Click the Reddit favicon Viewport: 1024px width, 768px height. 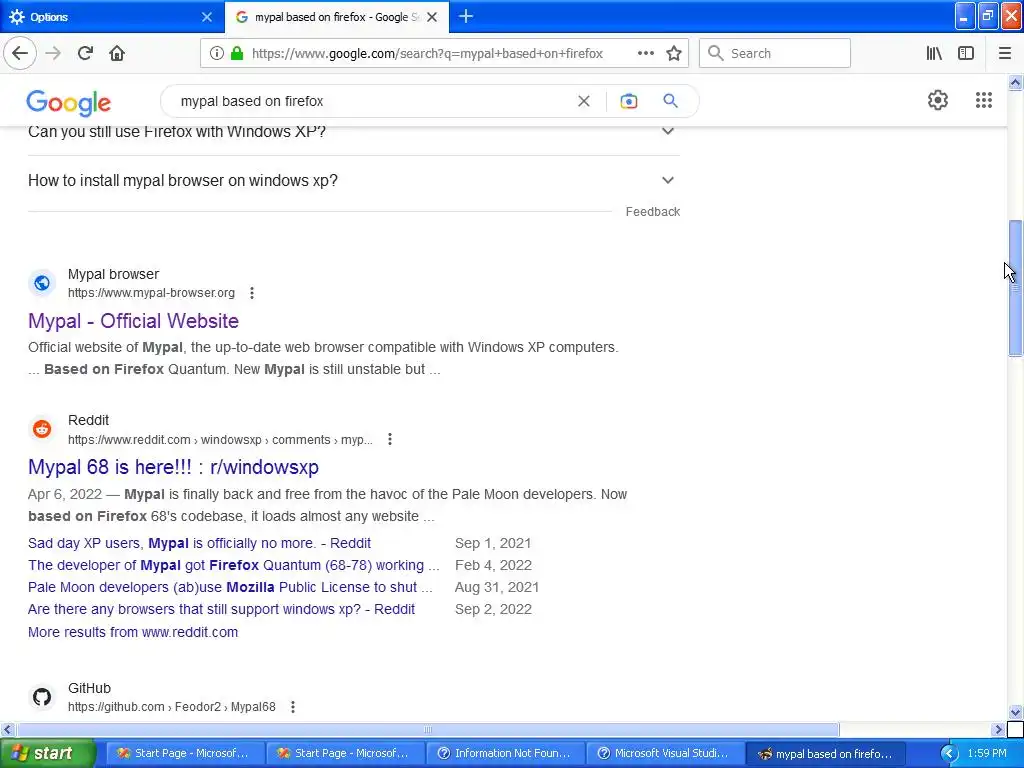[x=42, y=429]
